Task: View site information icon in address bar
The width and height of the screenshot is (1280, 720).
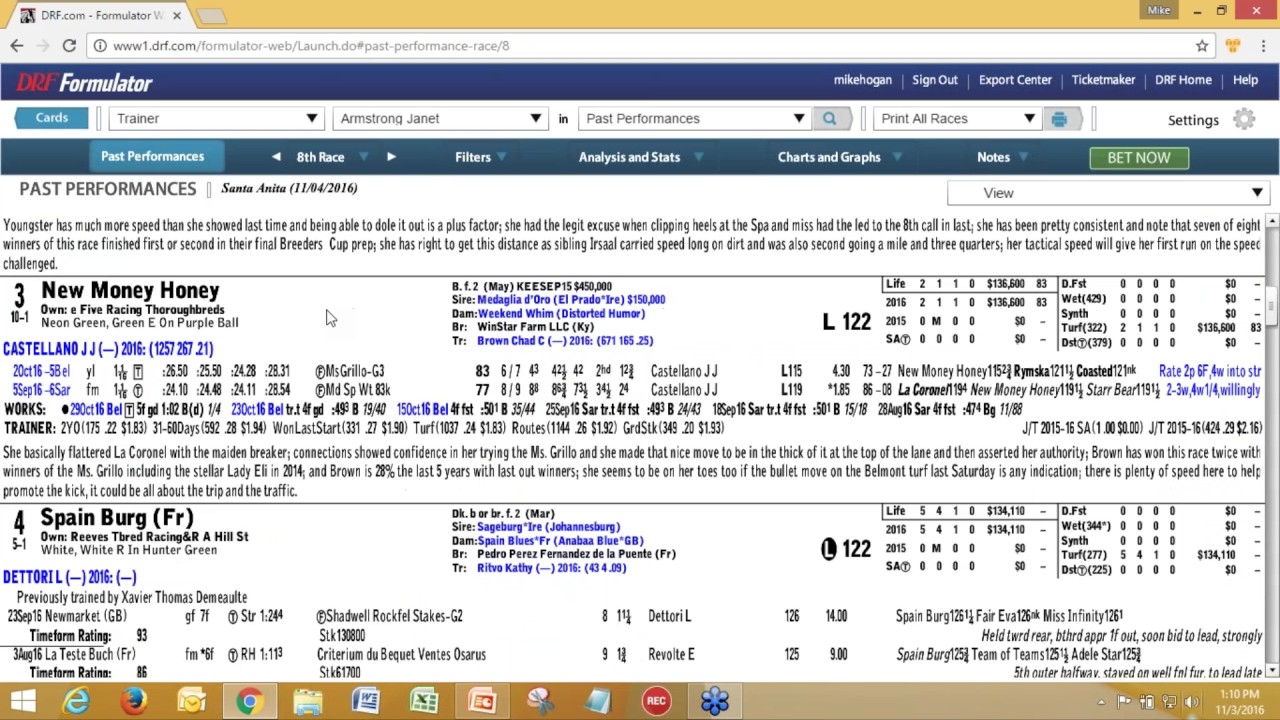Action: click(x=99, y=46)
